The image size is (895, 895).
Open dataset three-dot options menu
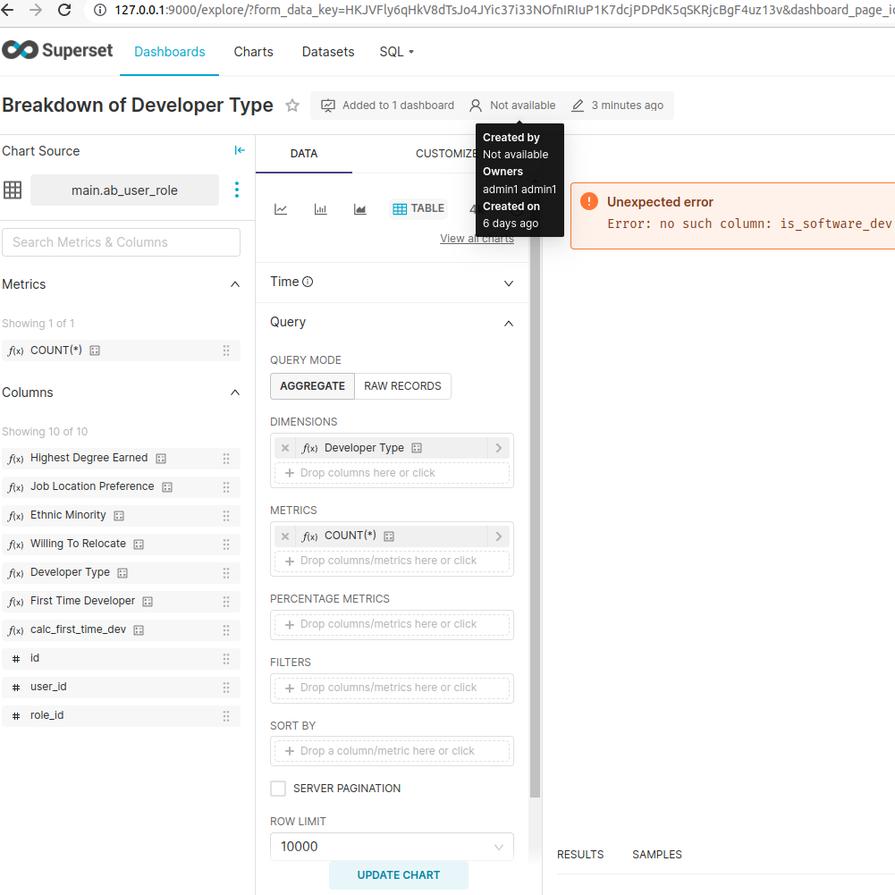coord(237,190)
